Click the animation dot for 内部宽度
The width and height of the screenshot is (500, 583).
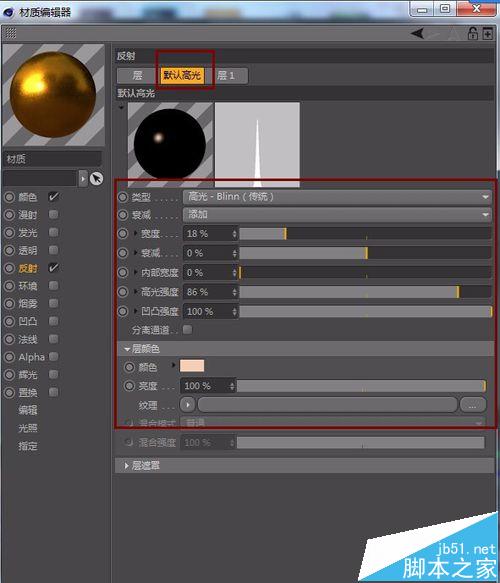tap(123, 272)
